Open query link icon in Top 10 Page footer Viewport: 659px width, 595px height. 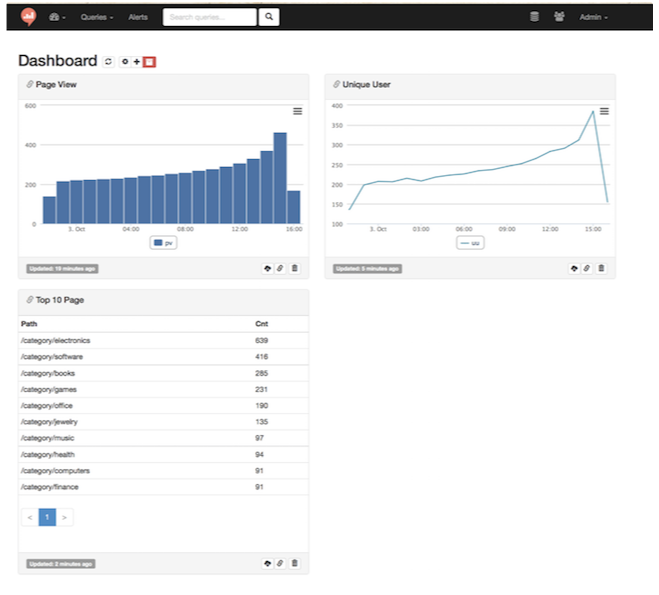pyautogui.click(x=280, y=564)
